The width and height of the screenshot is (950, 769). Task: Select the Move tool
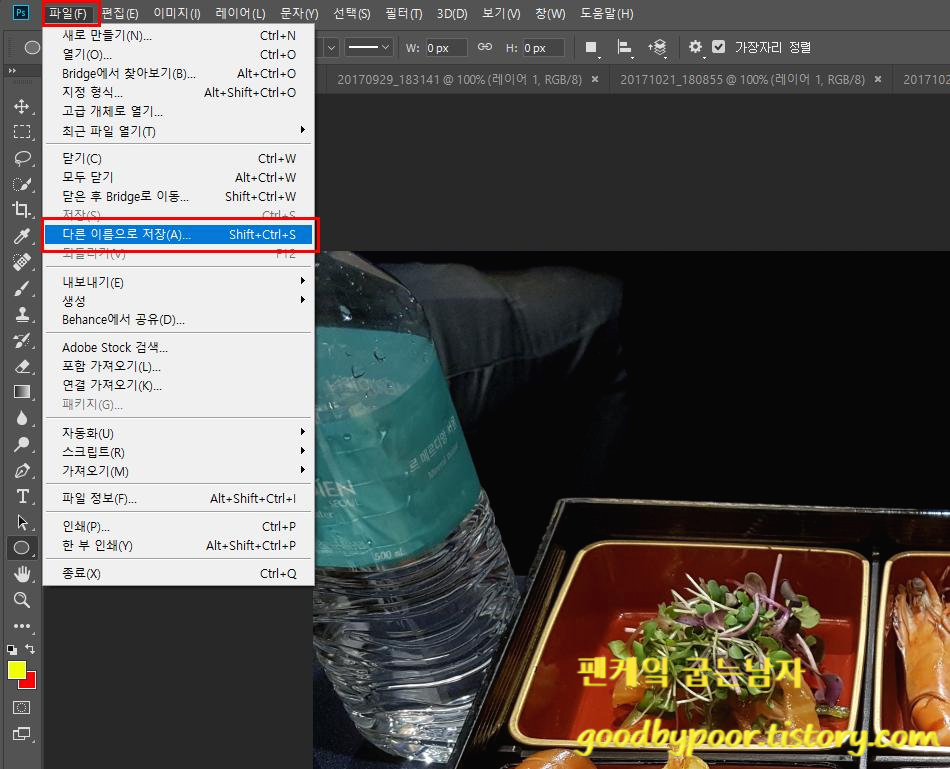pyautogui.click(x=22, y=107)
